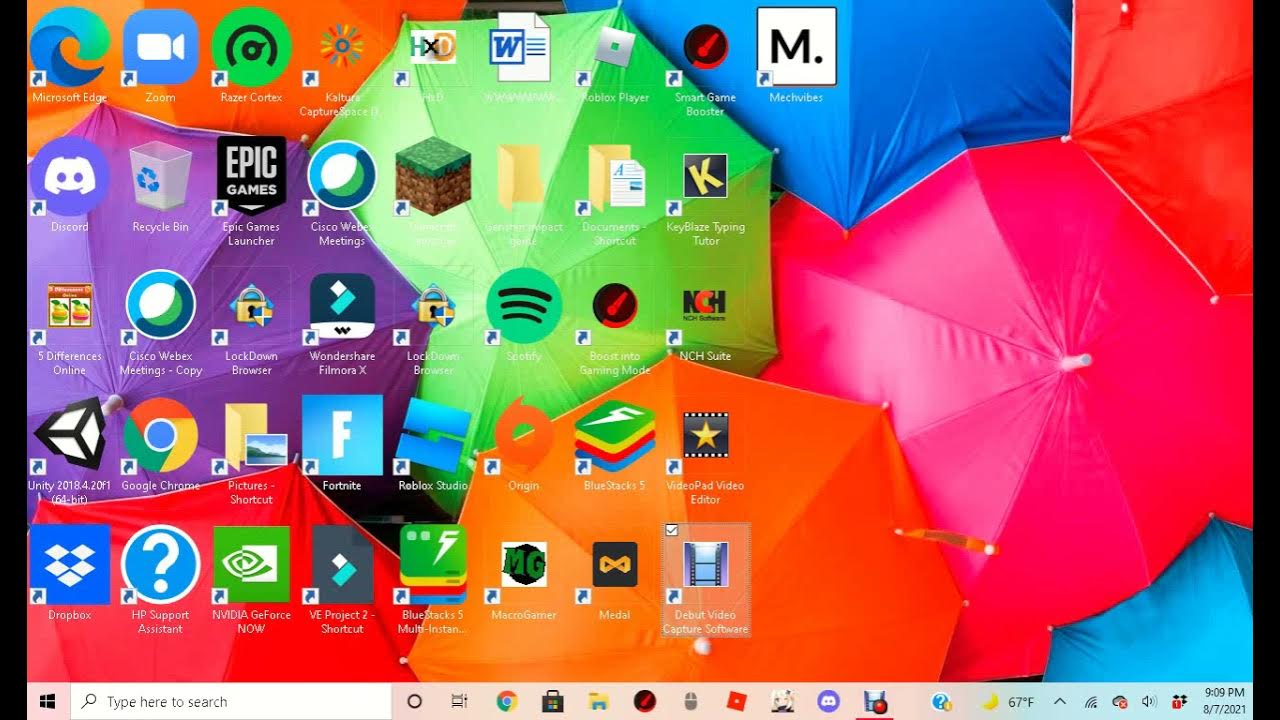This screenshot has height=720, width=1280.
Task: Select the Discord desktop shortcut
Action: click(69, 177)
